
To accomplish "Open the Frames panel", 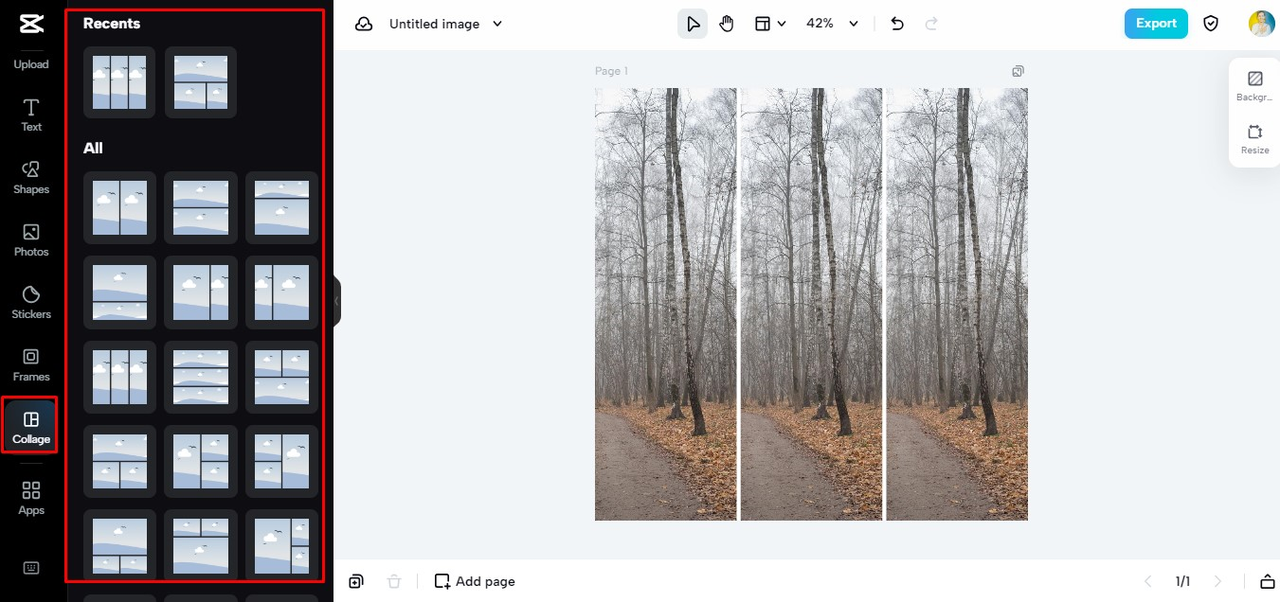I will pos(31,365).
